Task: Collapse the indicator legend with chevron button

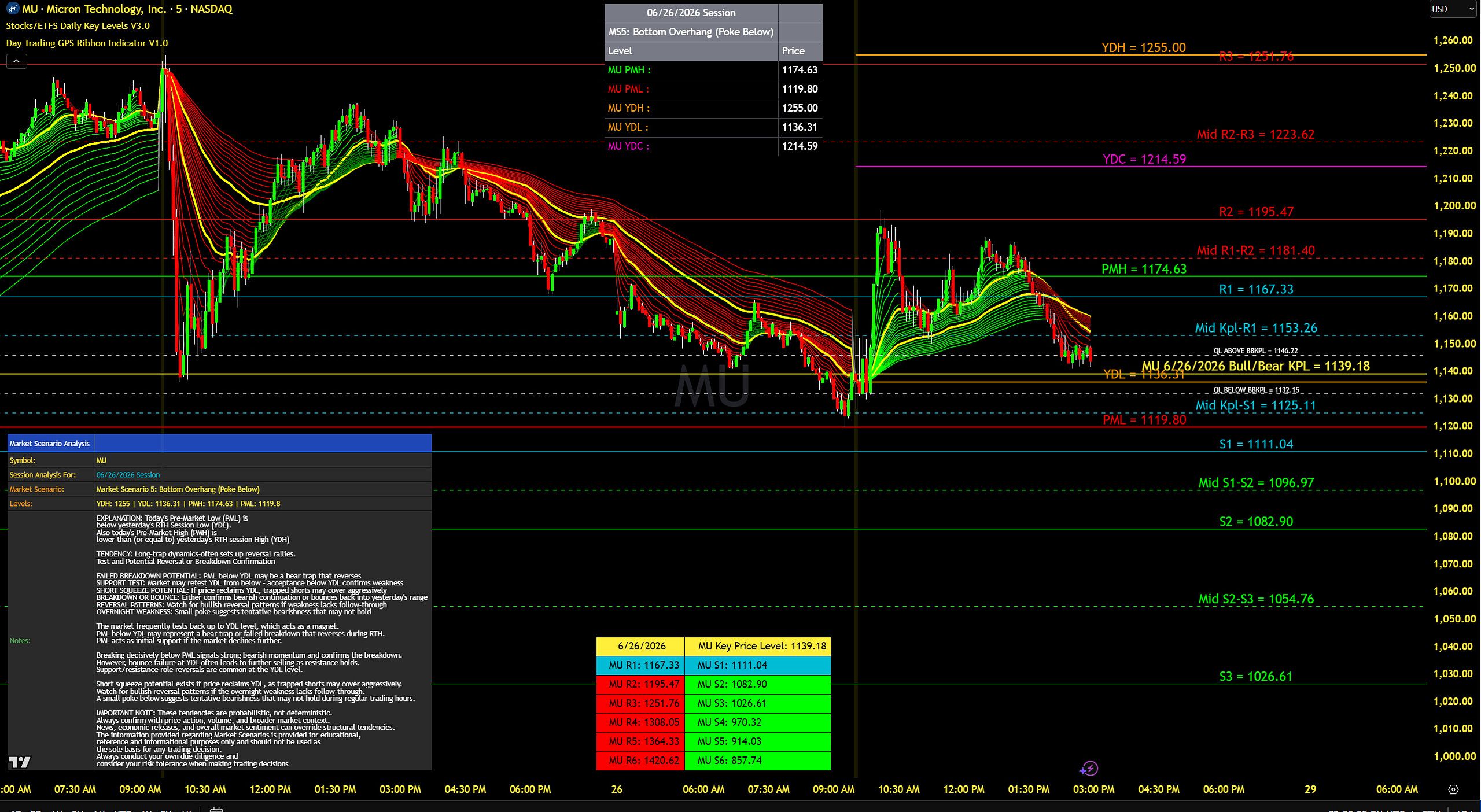Action: click(x=16, y=61)
